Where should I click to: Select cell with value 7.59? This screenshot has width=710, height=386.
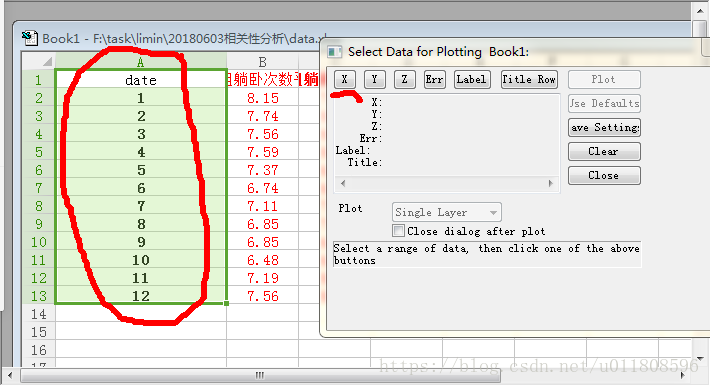(262, 152)
